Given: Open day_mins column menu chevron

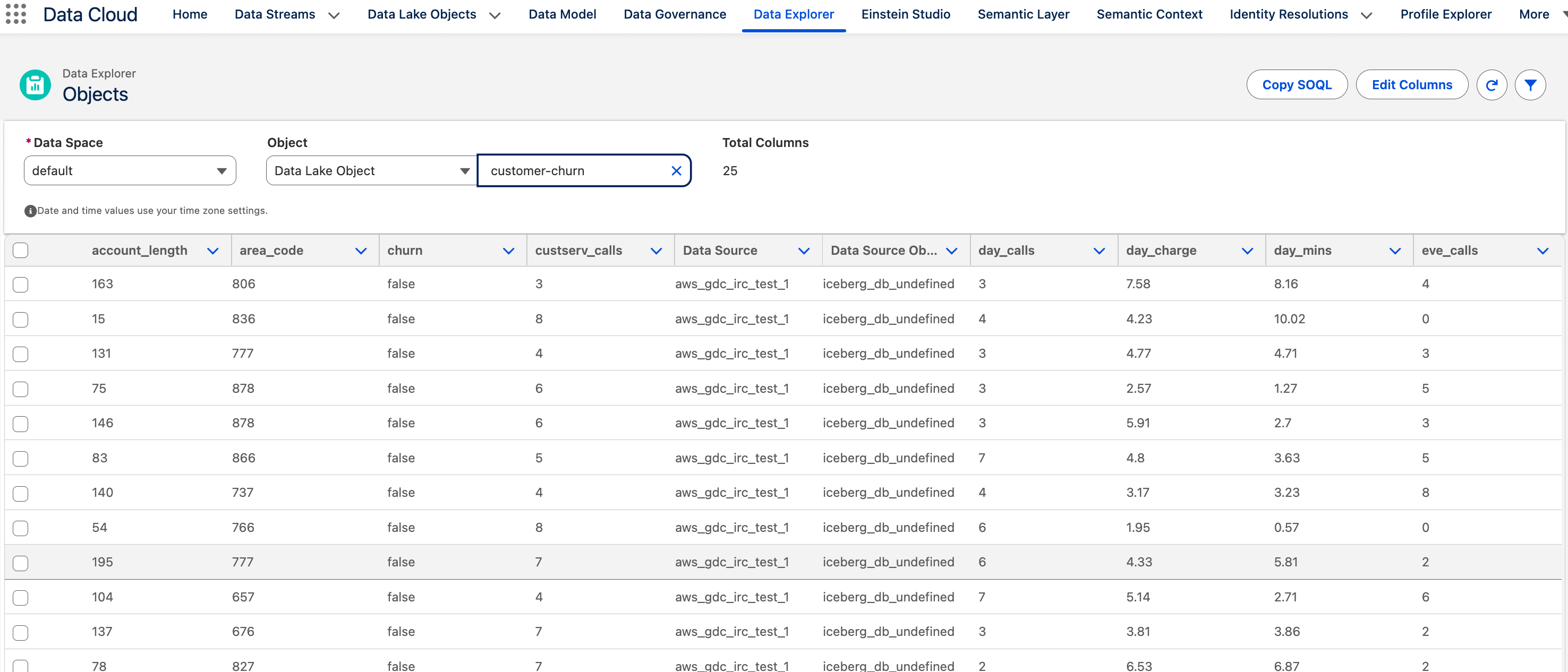Looking at the screenshot, I should click(1395, 251).
